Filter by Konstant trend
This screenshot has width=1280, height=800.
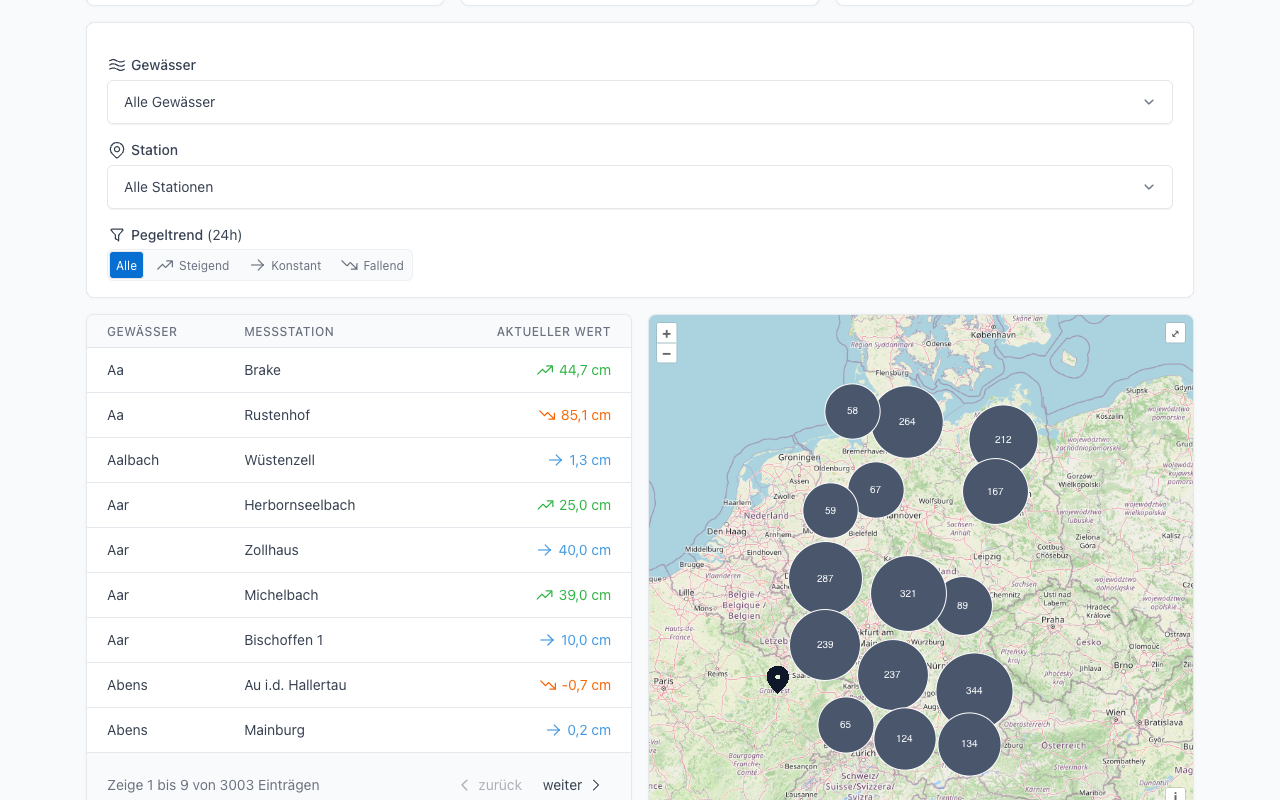[x=285, y=265]
